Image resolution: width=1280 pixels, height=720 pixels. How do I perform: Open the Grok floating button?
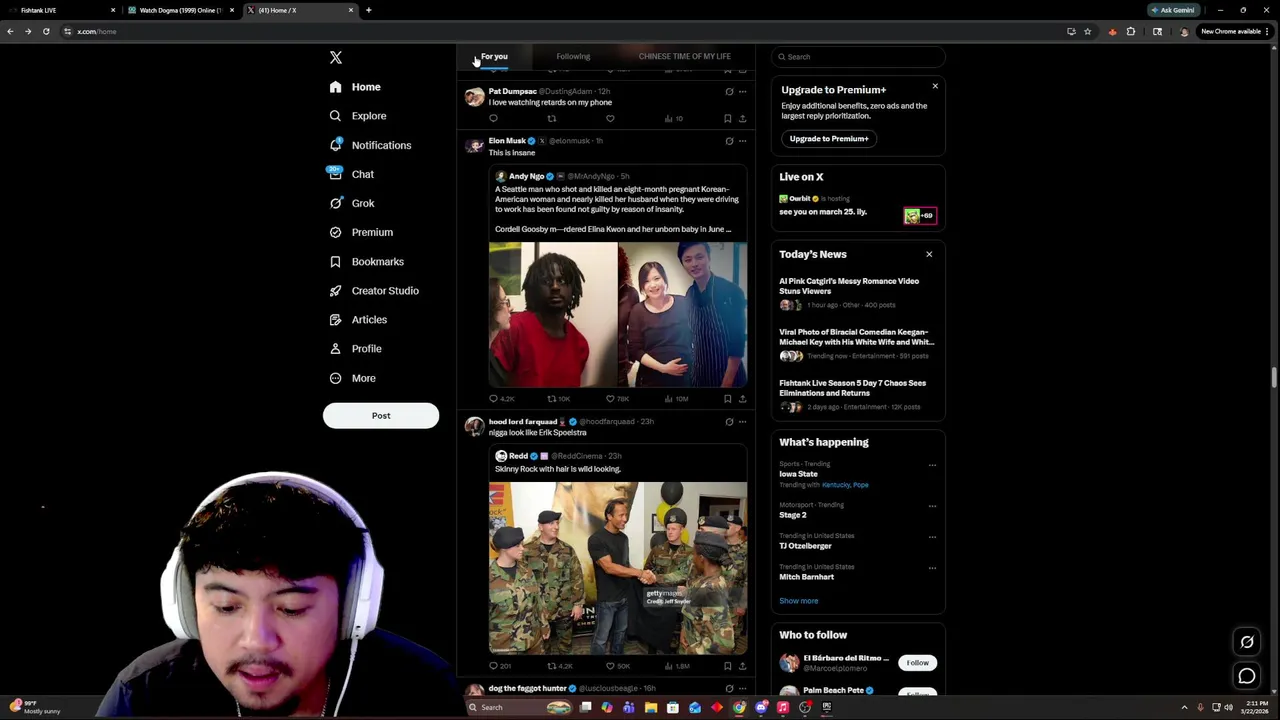(x=1247, y=643)
